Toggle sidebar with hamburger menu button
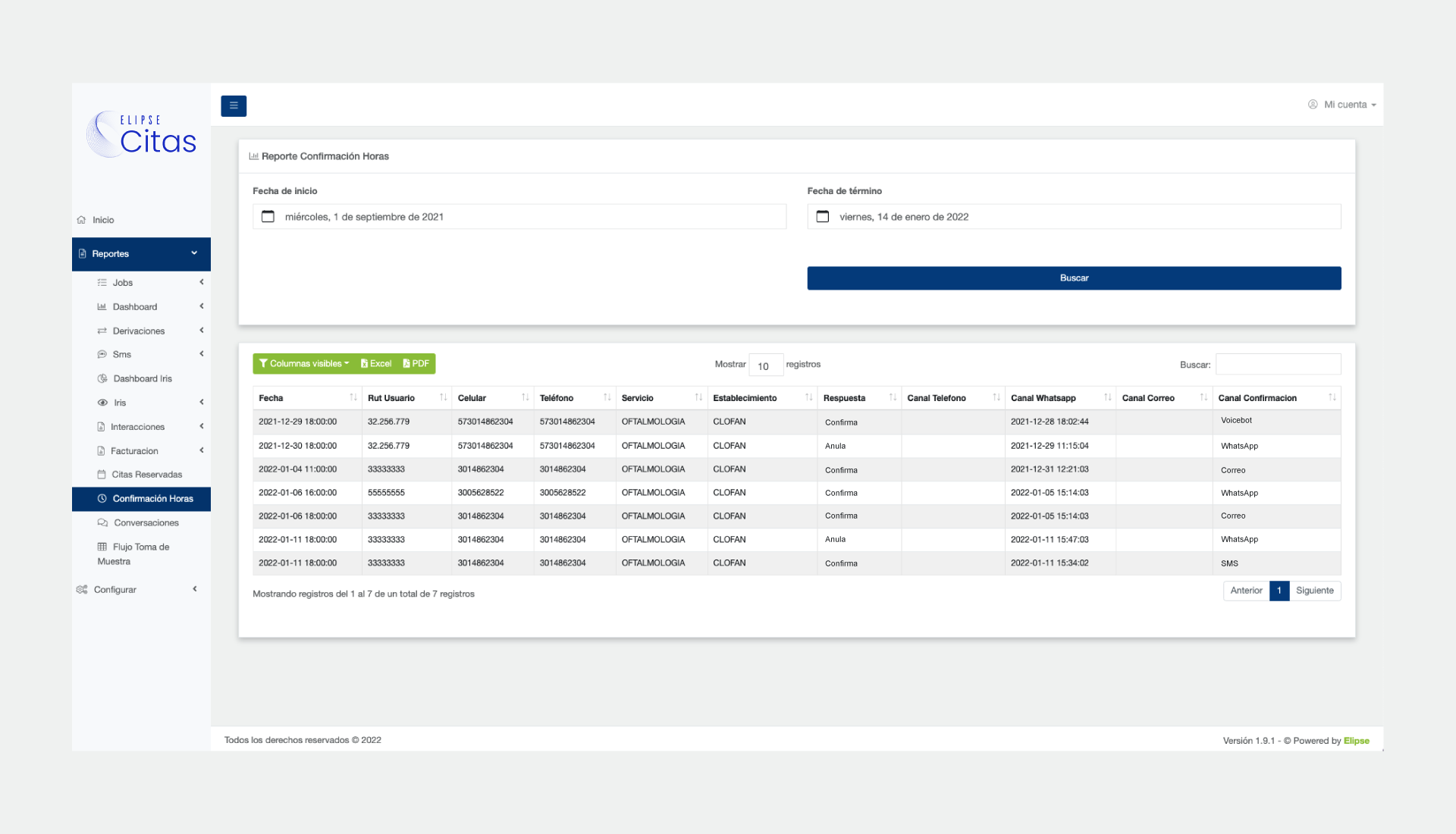Screen dimensions: 1456x834 point(234,105)
